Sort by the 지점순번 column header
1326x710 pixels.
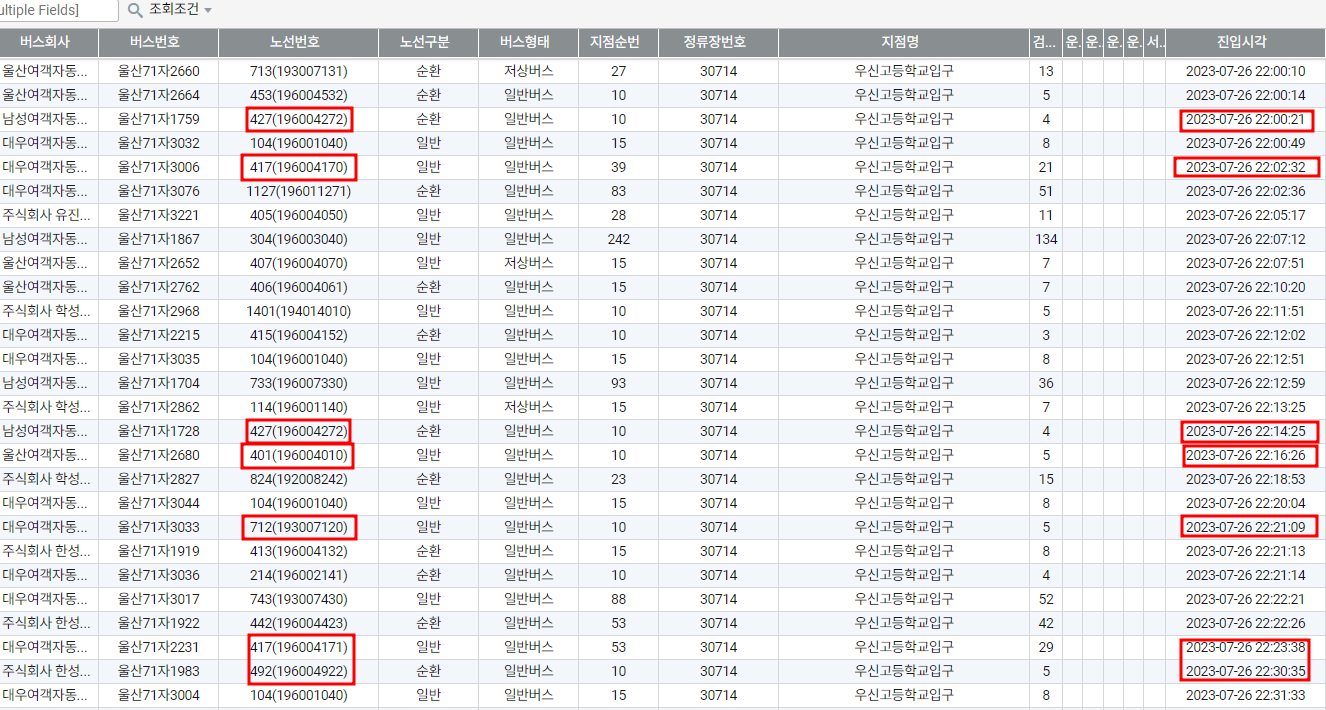[618, 43]
